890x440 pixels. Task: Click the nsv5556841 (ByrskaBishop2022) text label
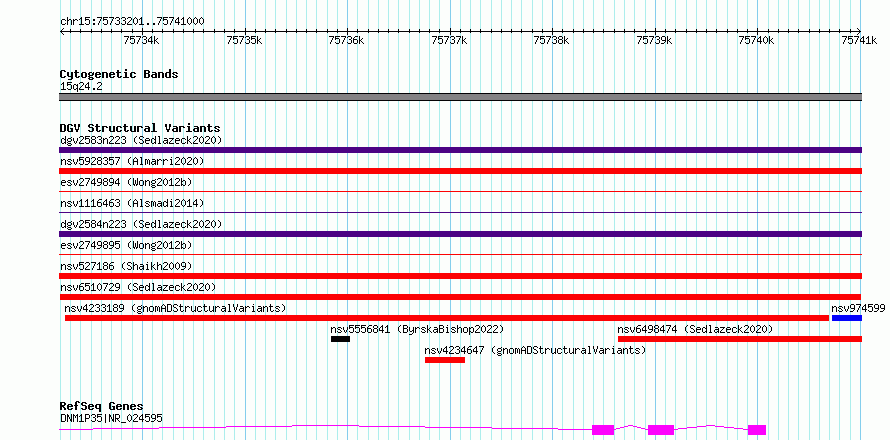(417, 329)
